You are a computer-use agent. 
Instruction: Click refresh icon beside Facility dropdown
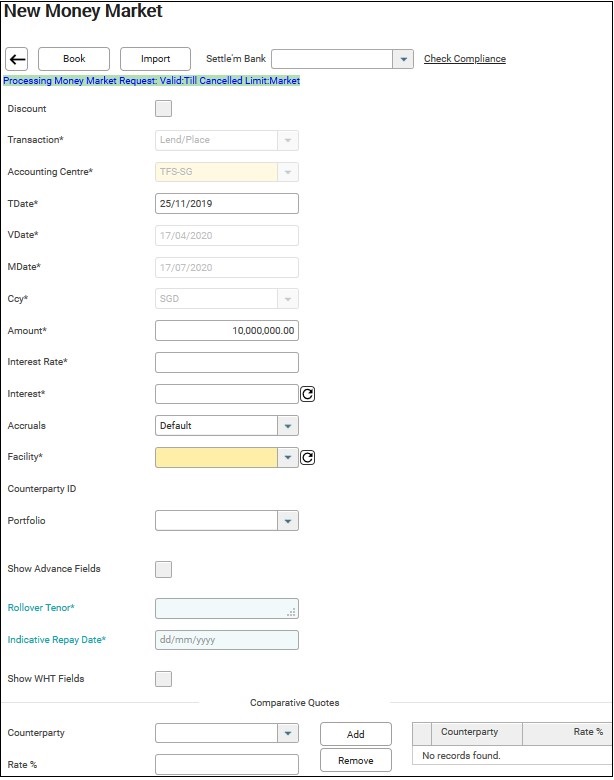tap(308, 457)
